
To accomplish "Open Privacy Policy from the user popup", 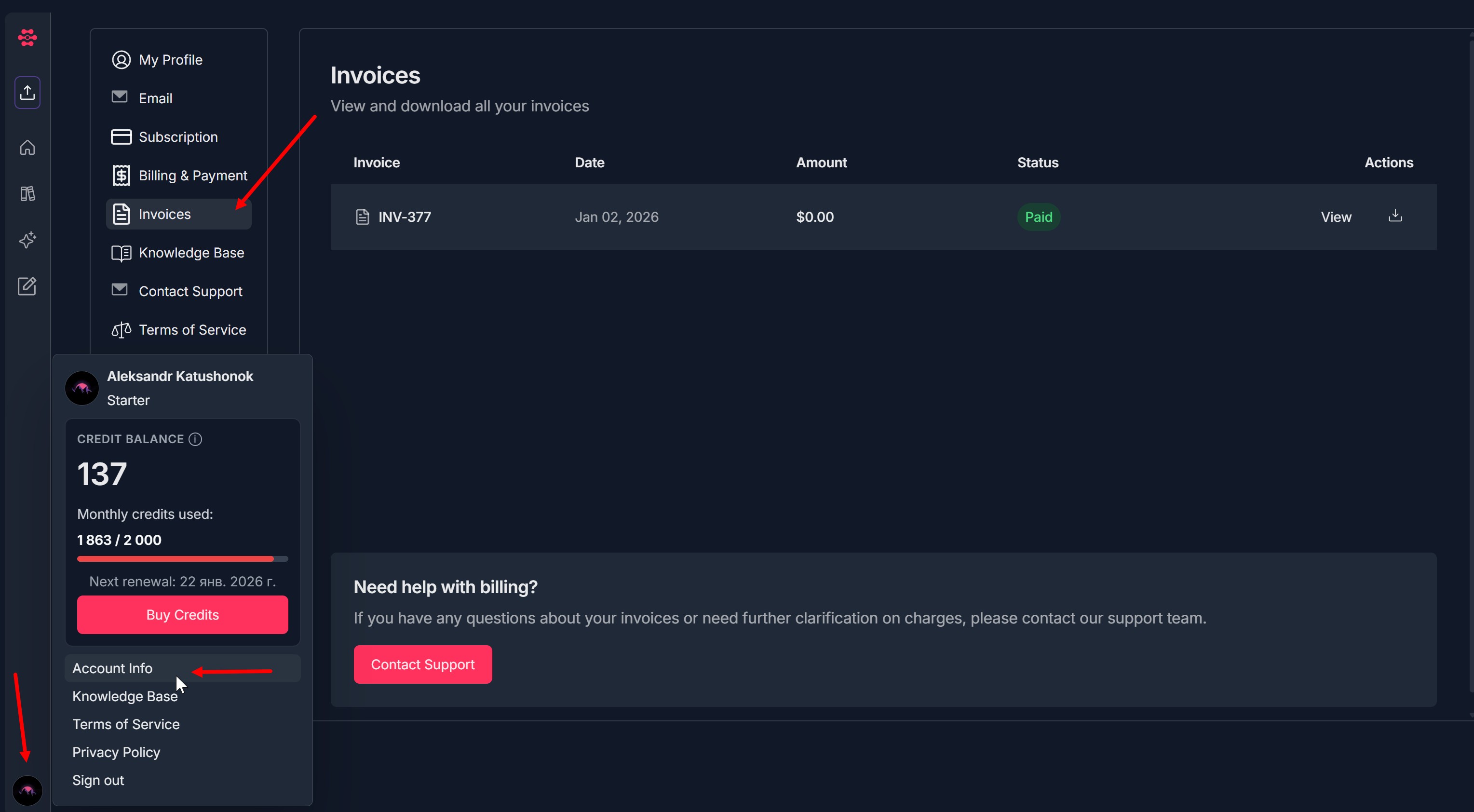I will [x=116, y=752].
